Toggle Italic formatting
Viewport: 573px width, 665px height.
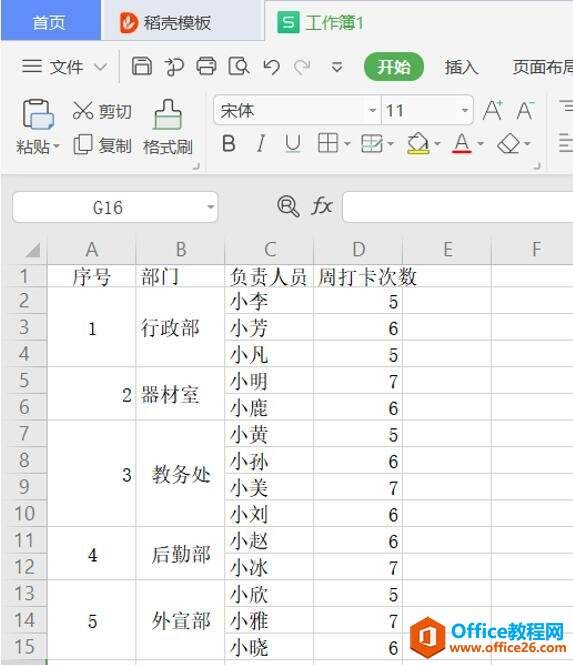(261, 143)
